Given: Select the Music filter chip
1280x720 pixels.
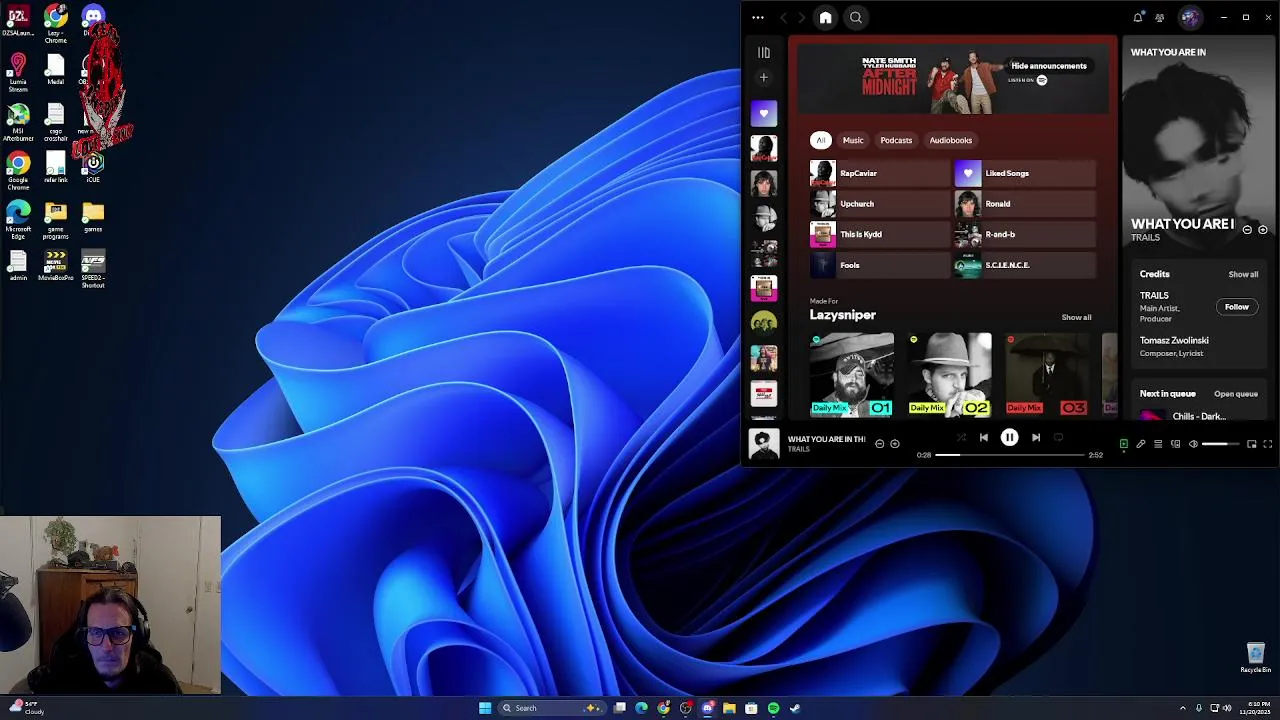Looking at the screenshot, I should click(x=853, y=140).
